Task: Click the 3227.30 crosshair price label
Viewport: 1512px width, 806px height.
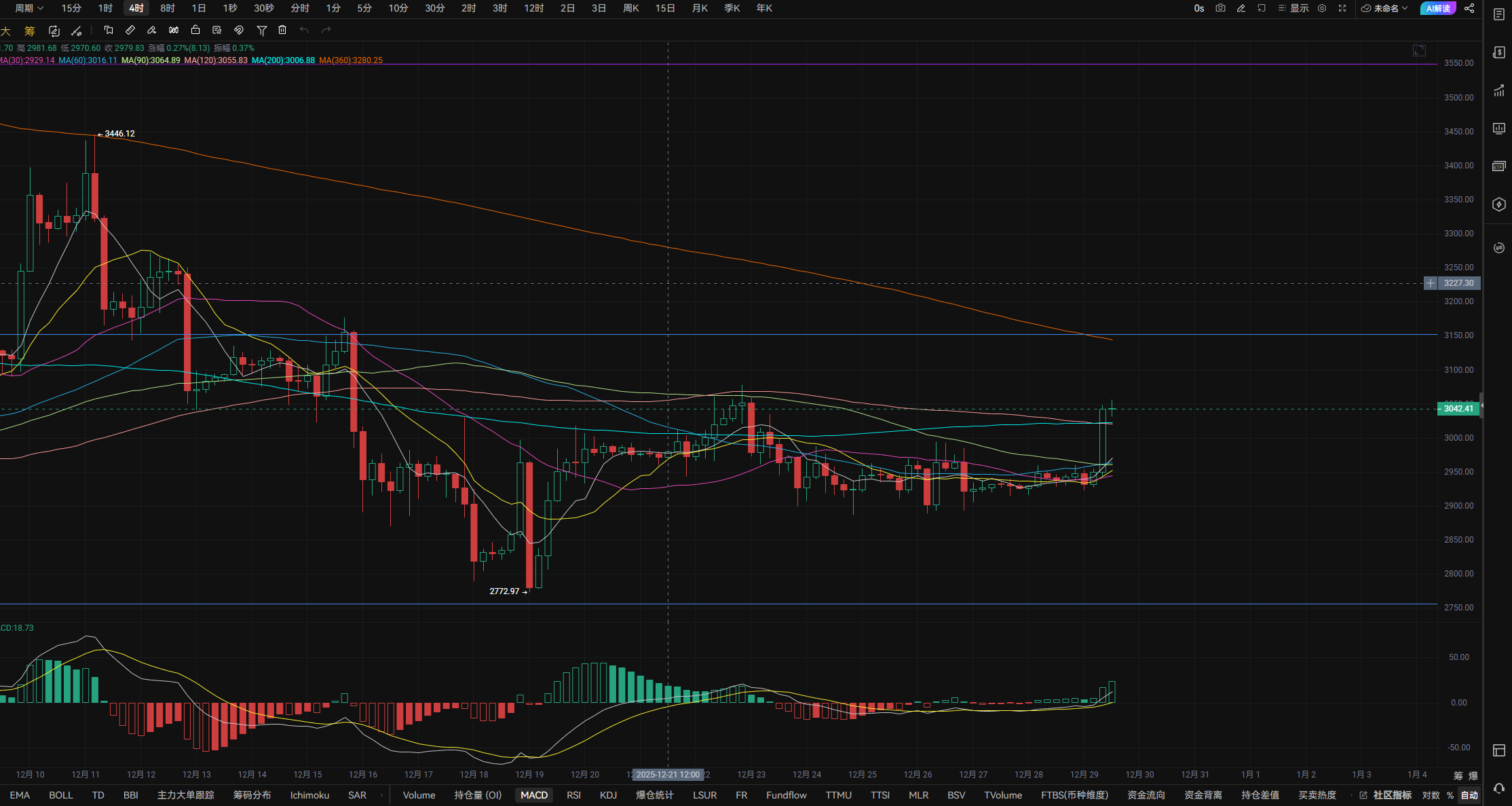Action: 1458,283
